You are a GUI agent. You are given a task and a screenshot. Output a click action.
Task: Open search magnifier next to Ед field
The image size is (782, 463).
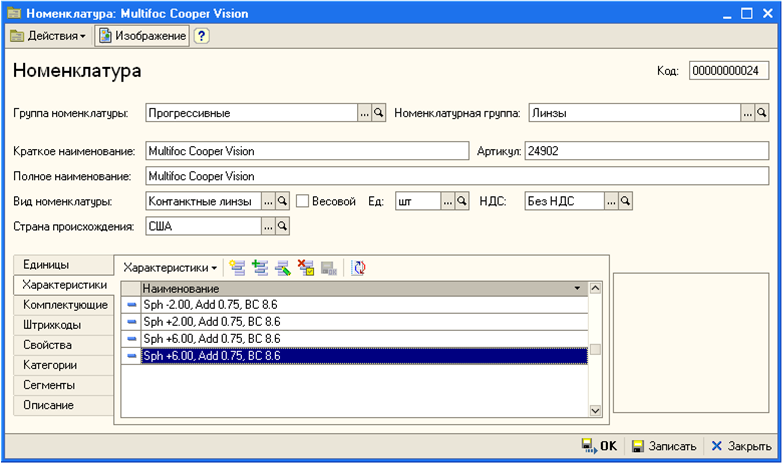[462, 201]
